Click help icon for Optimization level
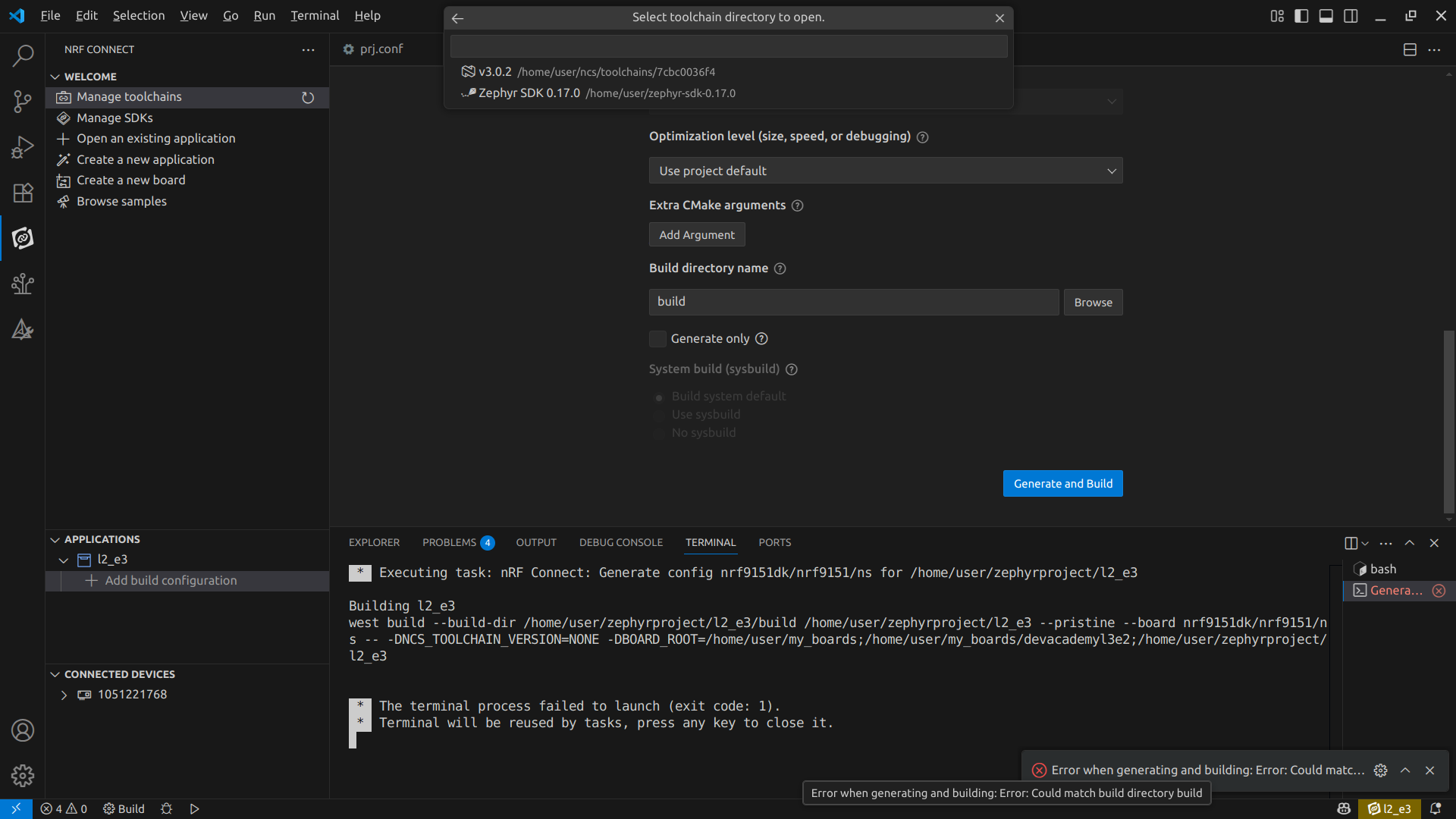The height and width of the screenshot is (819, 1456). [922, 137]
